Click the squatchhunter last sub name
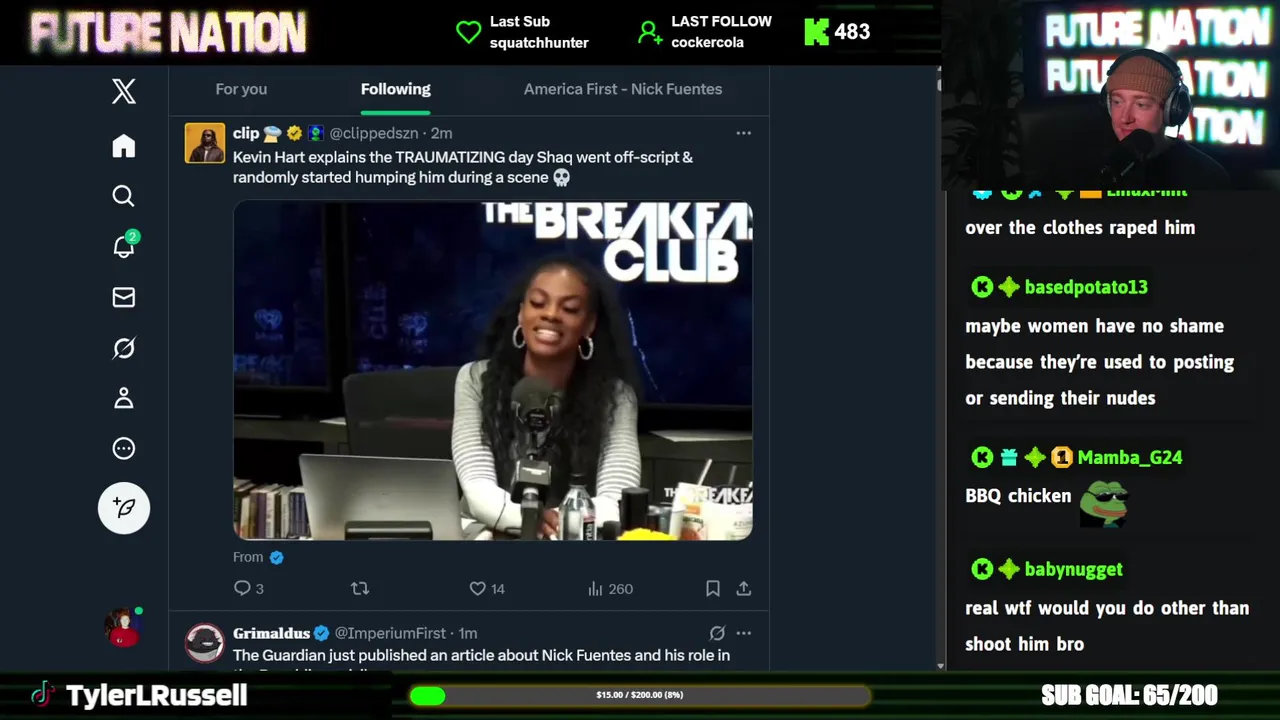Image resolution: width=1280 pixels, height=720 pixels. tap(539, 43)
